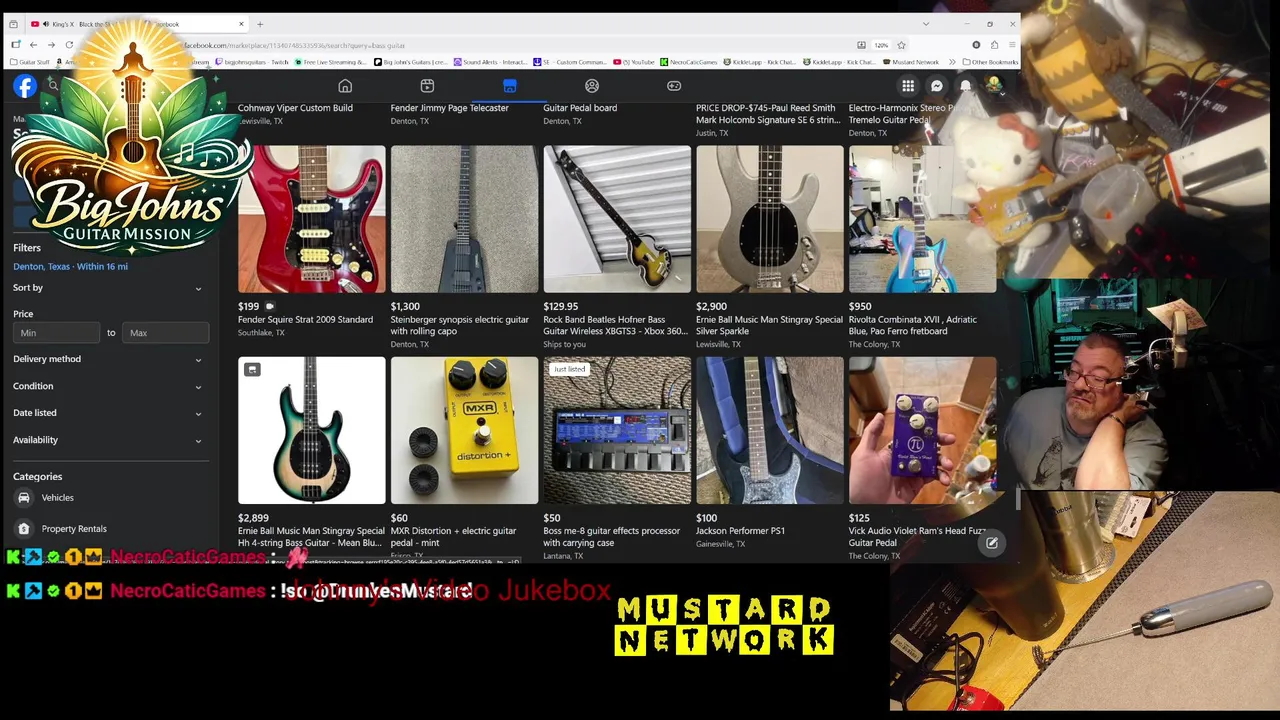Open the profile avatar account menu
This screenshot has height=720, width=1280.
click(x=994, y=86)
